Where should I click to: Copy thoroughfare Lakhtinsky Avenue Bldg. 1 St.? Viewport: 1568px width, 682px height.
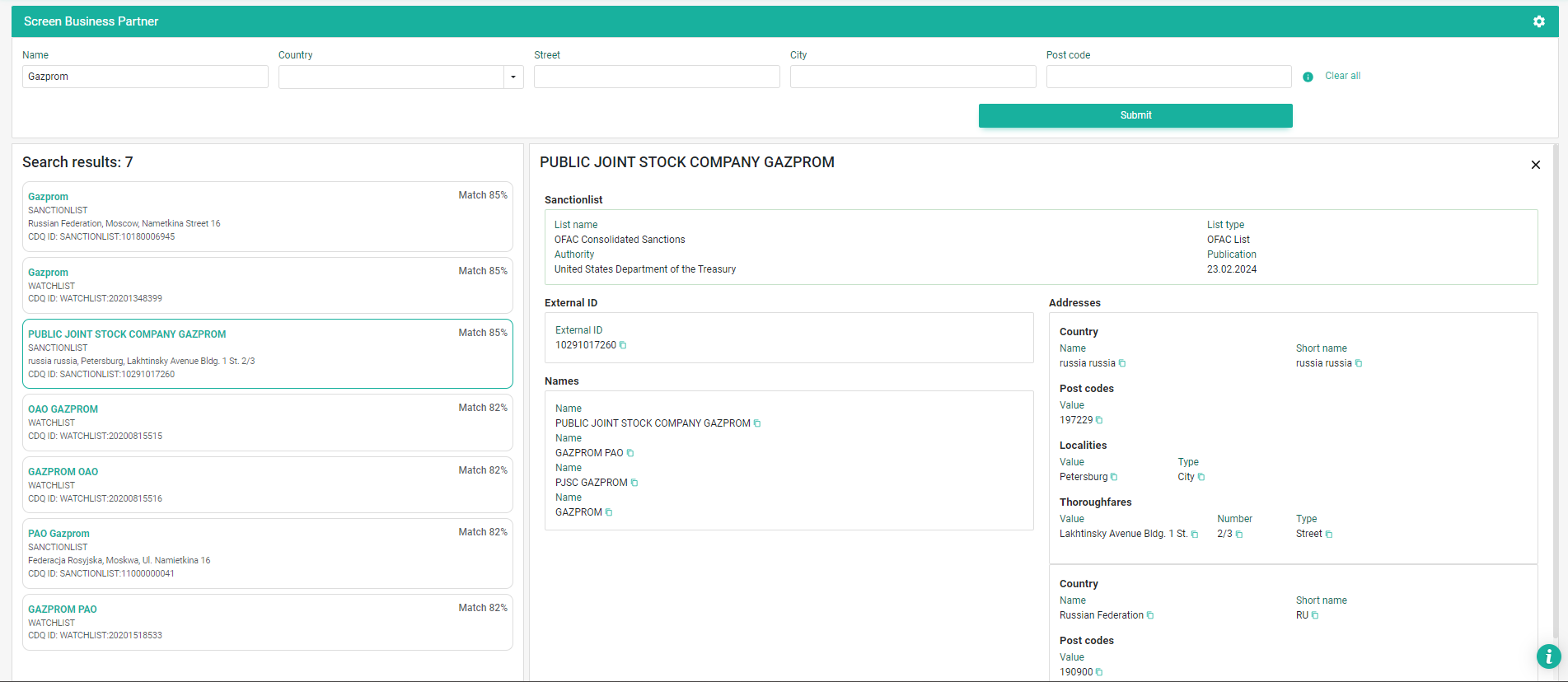click(x=1195, y=535)
